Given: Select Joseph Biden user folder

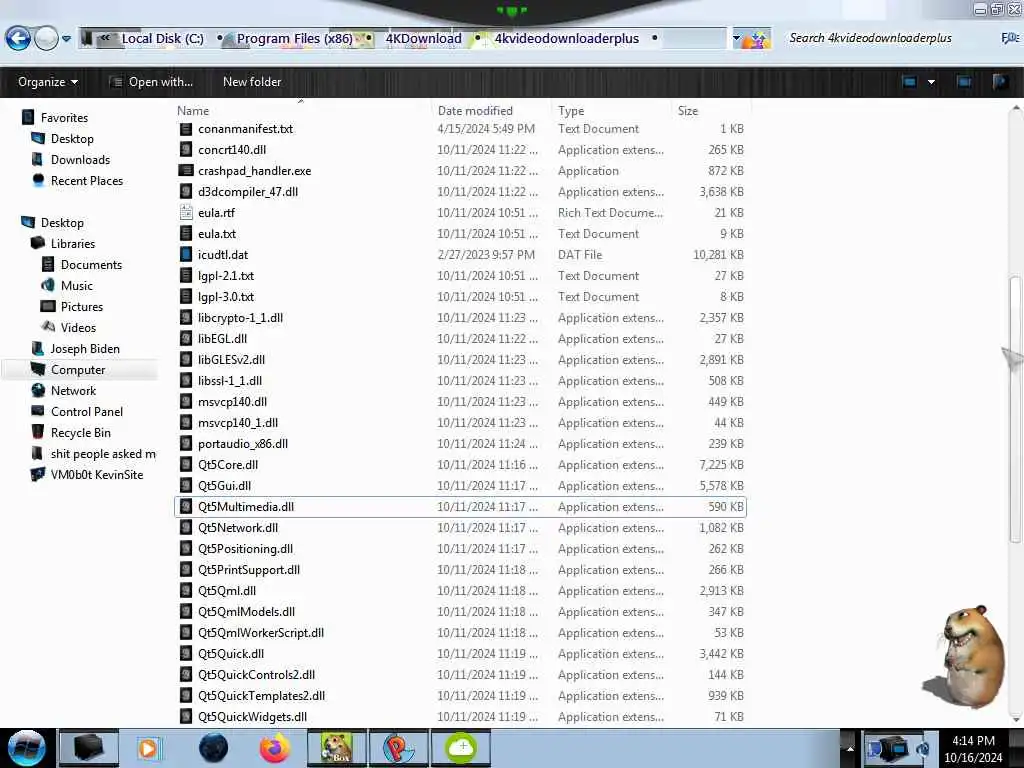Looking at the screenshot, I should point(85,349).
